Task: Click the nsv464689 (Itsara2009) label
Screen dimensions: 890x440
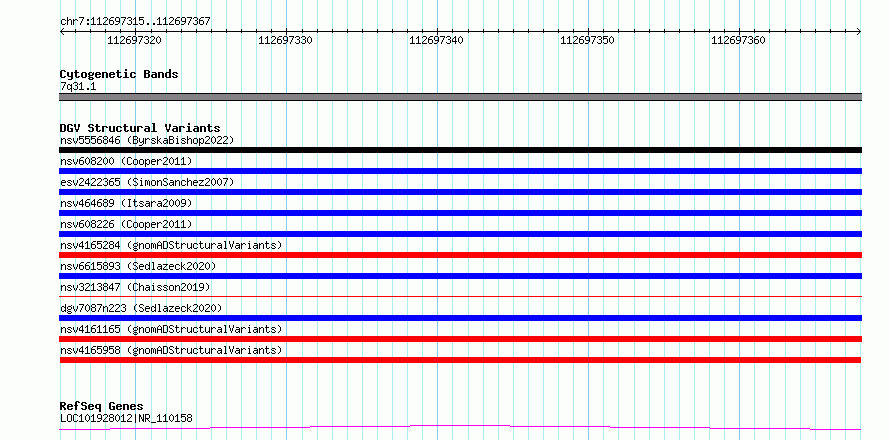Action: (126, 203)
